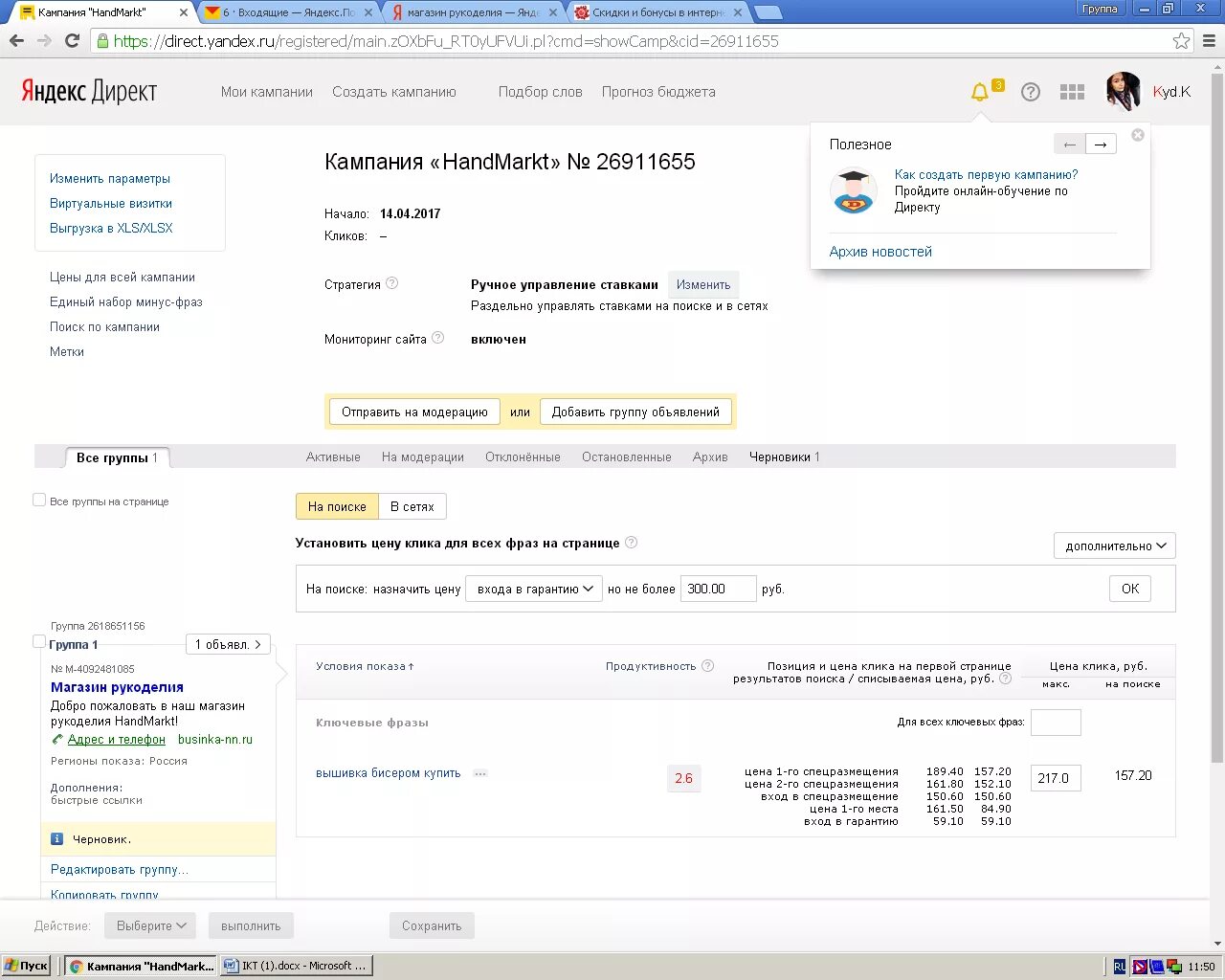1225x980 pixels.
Task: Show help hint next to Мониторинг сайта
Action: pos(437,338)
